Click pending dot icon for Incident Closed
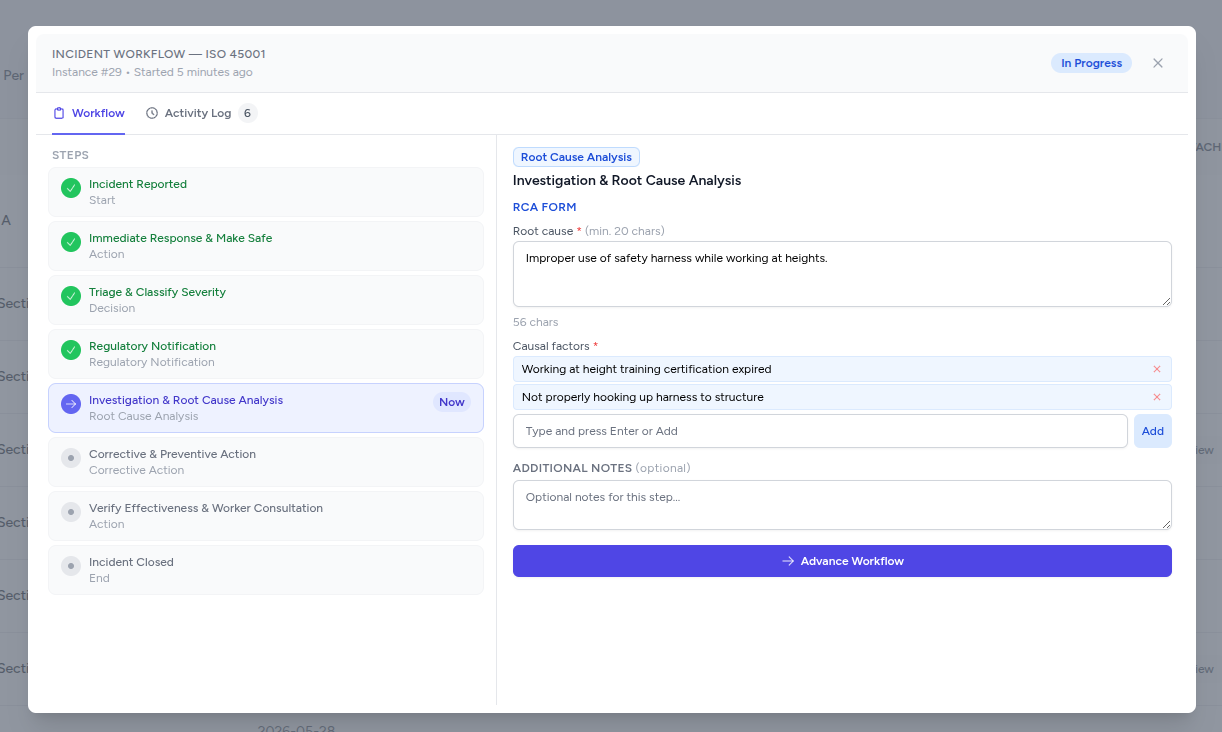The width and height of the screenshot is (1222, 732). point(71,566)
